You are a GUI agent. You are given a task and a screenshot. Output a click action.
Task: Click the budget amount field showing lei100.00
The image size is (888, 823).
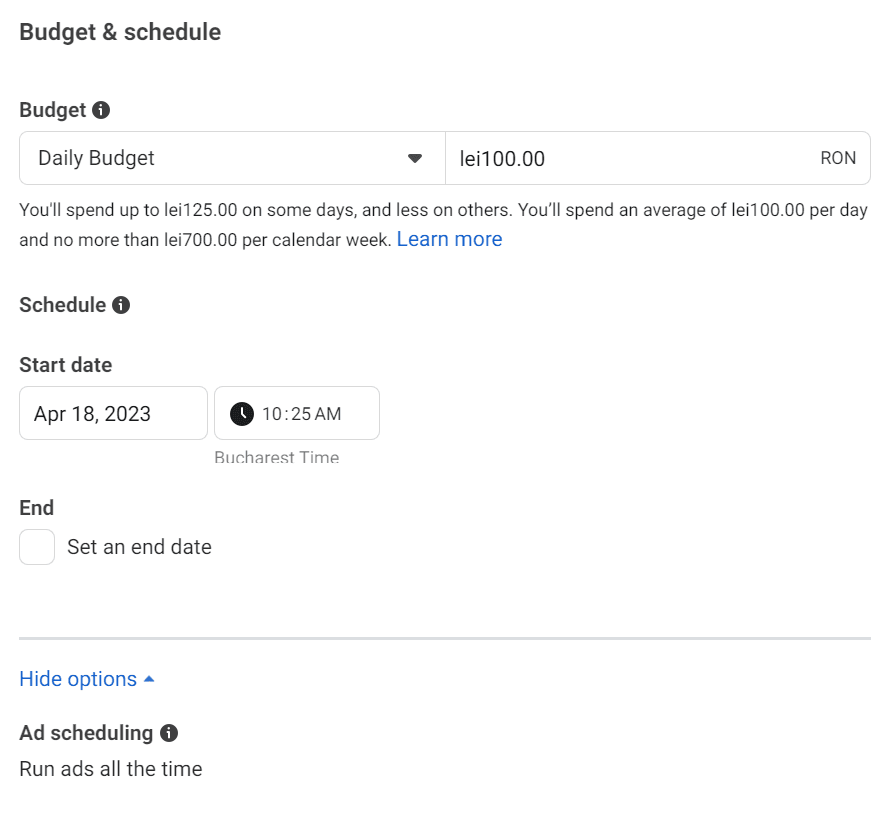[x=600, y=158]
